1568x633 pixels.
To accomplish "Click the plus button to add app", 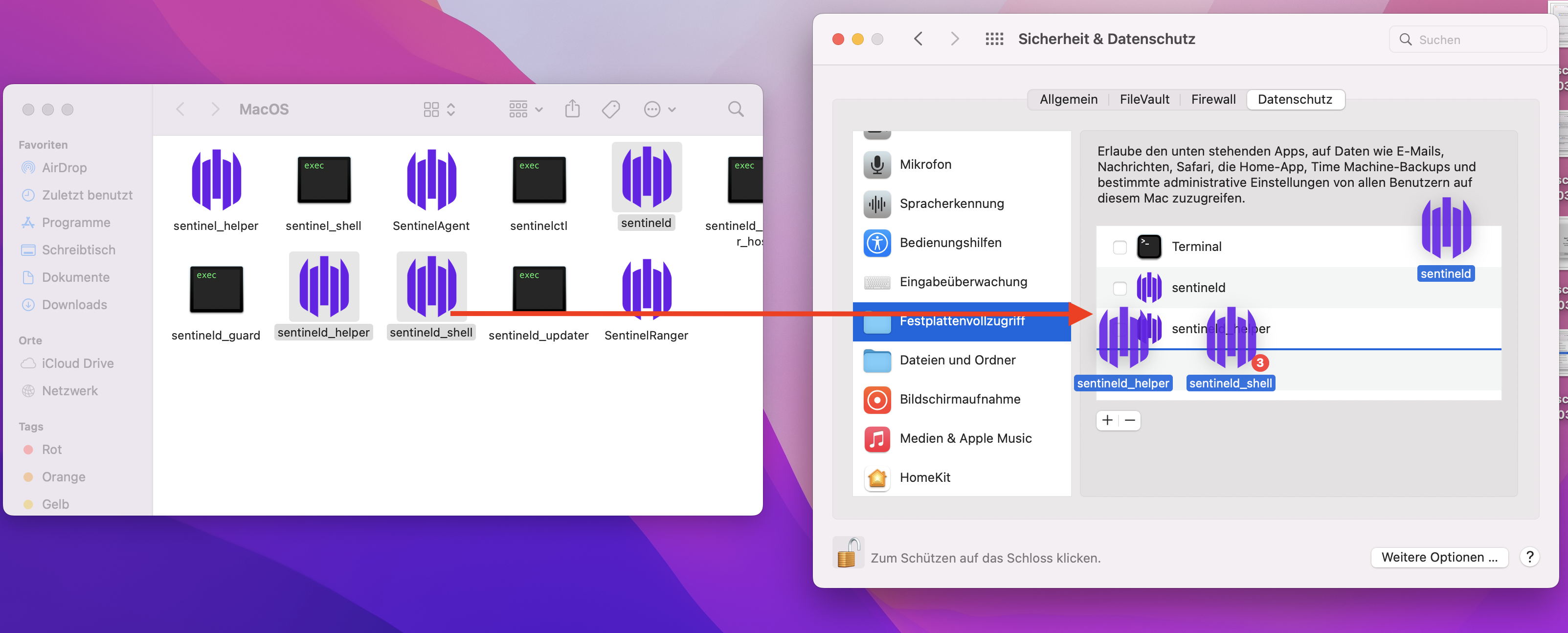I will click(1107, 420).
